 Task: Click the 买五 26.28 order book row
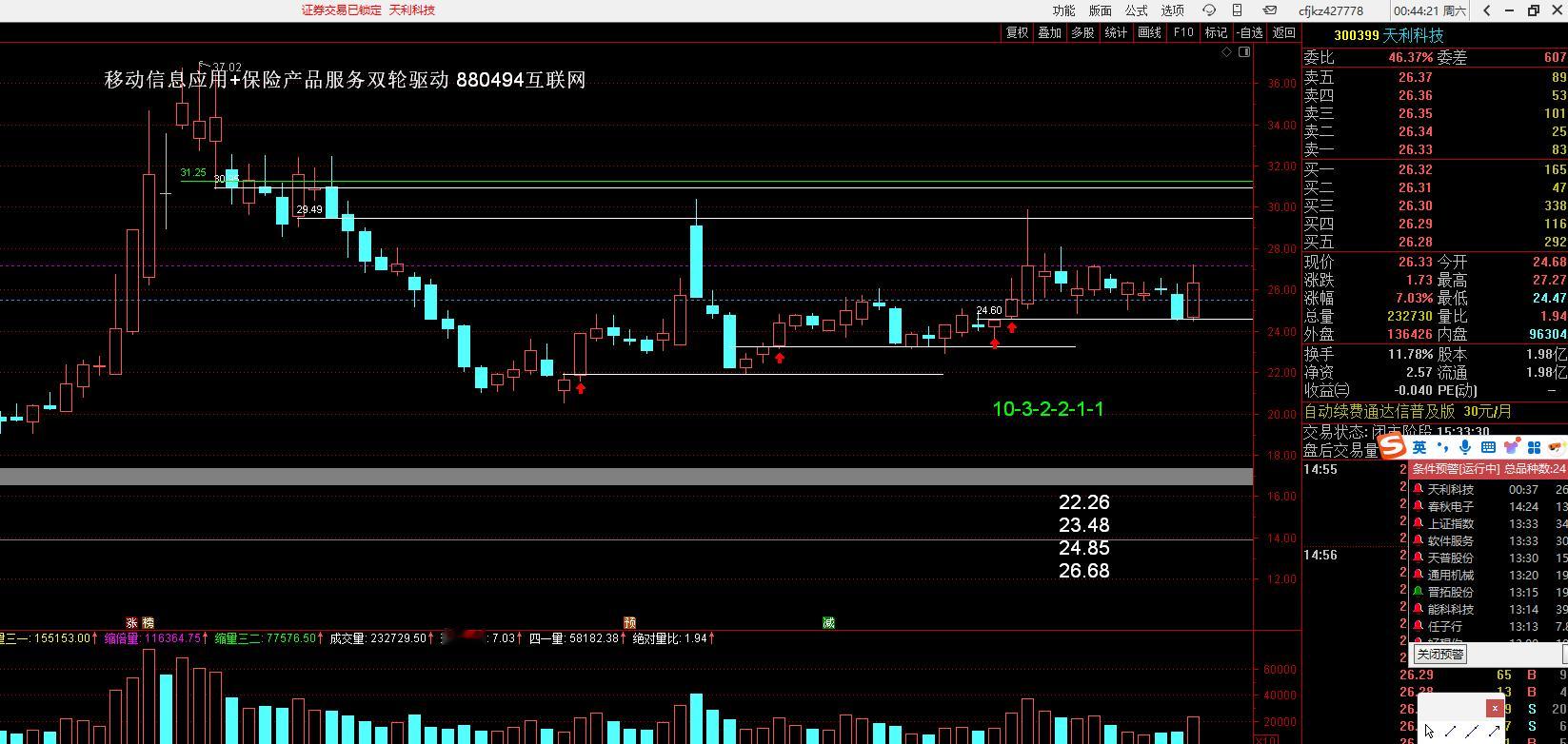pyautogui.click(x=1435, y=242)
